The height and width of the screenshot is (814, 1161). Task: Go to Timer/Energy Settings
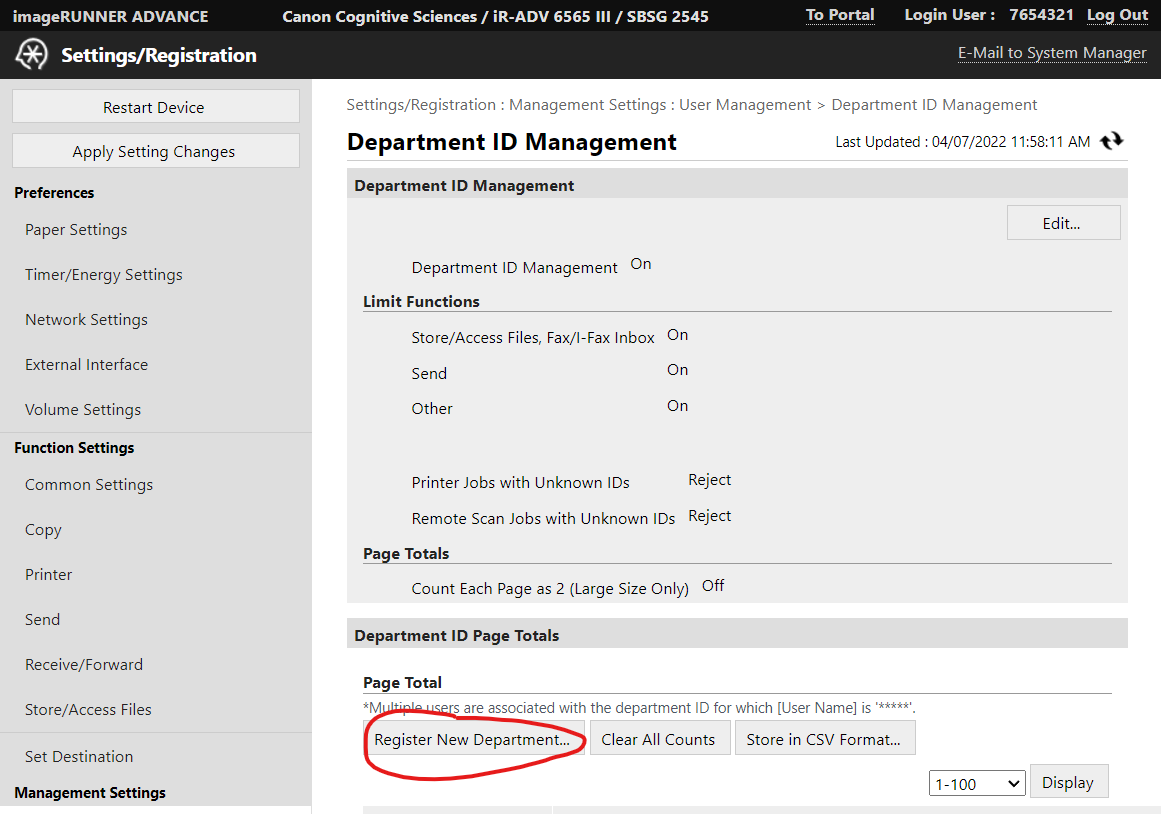pyautogui.click(x=104, y=275)
